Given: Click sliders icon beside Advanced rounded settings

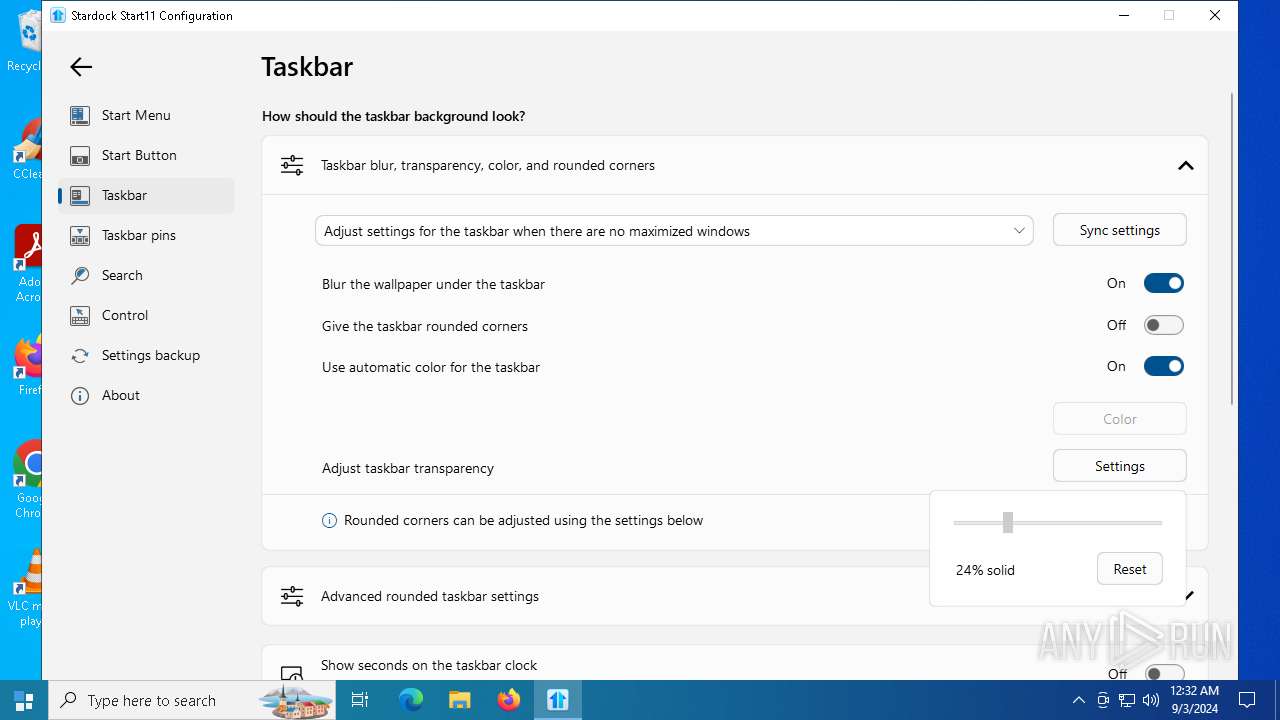Looking at the screenshot, I should 292,596.
